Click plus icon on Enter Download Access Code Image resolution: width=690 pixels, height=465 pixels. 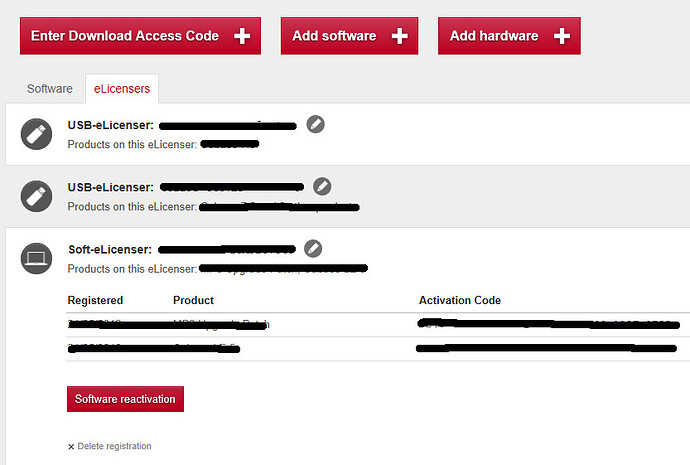pos(242,36)
